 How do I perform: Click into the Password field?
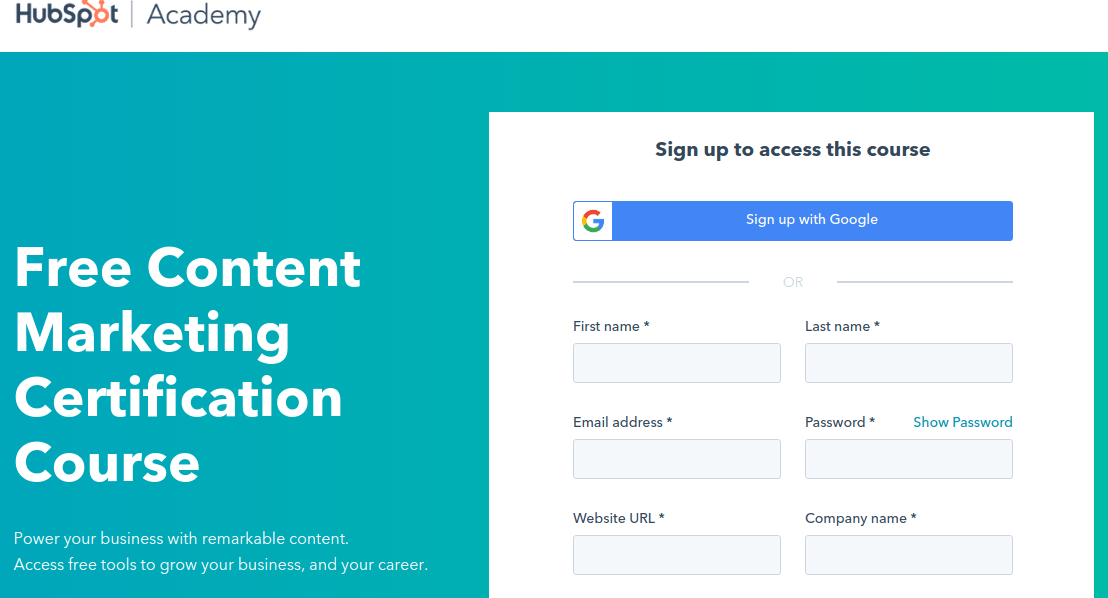pos(909,459)
